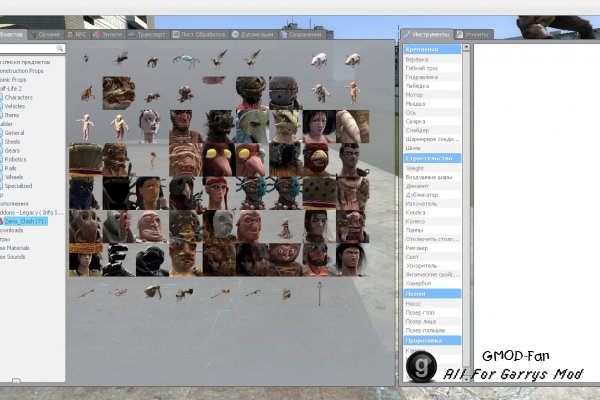Spawn the turquoise spider creature model
Viewport: 600px width, 400px height.
pos(186,60)
